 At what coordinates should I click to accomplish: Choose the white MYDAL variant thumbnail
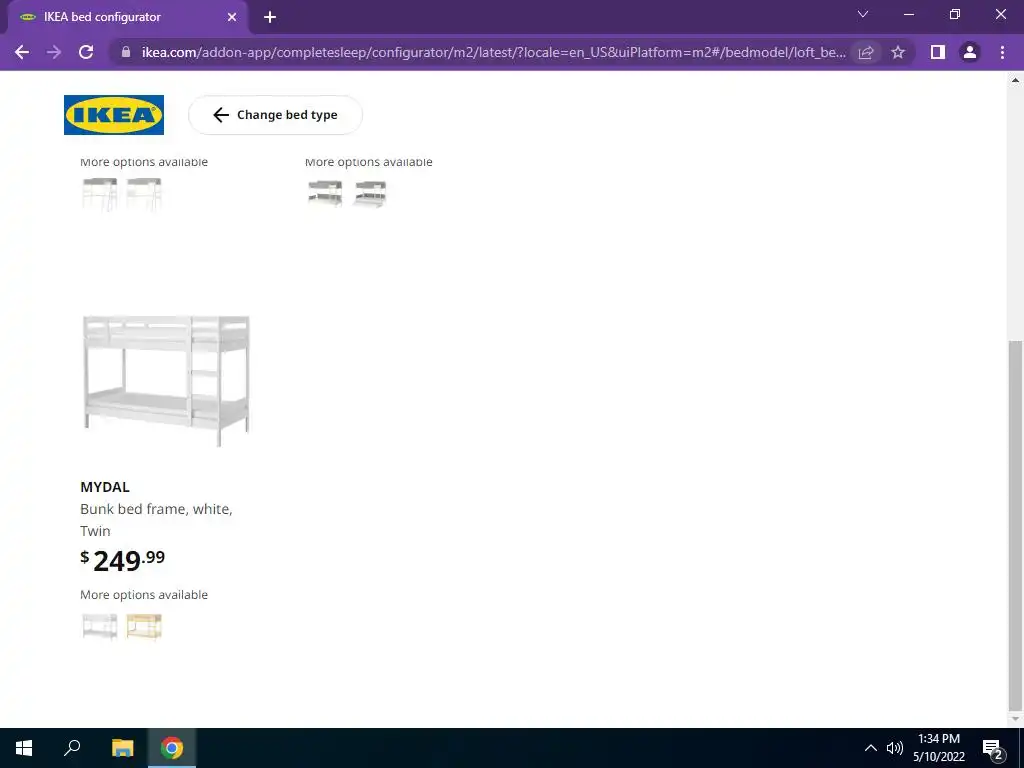[x=100, y=626]
